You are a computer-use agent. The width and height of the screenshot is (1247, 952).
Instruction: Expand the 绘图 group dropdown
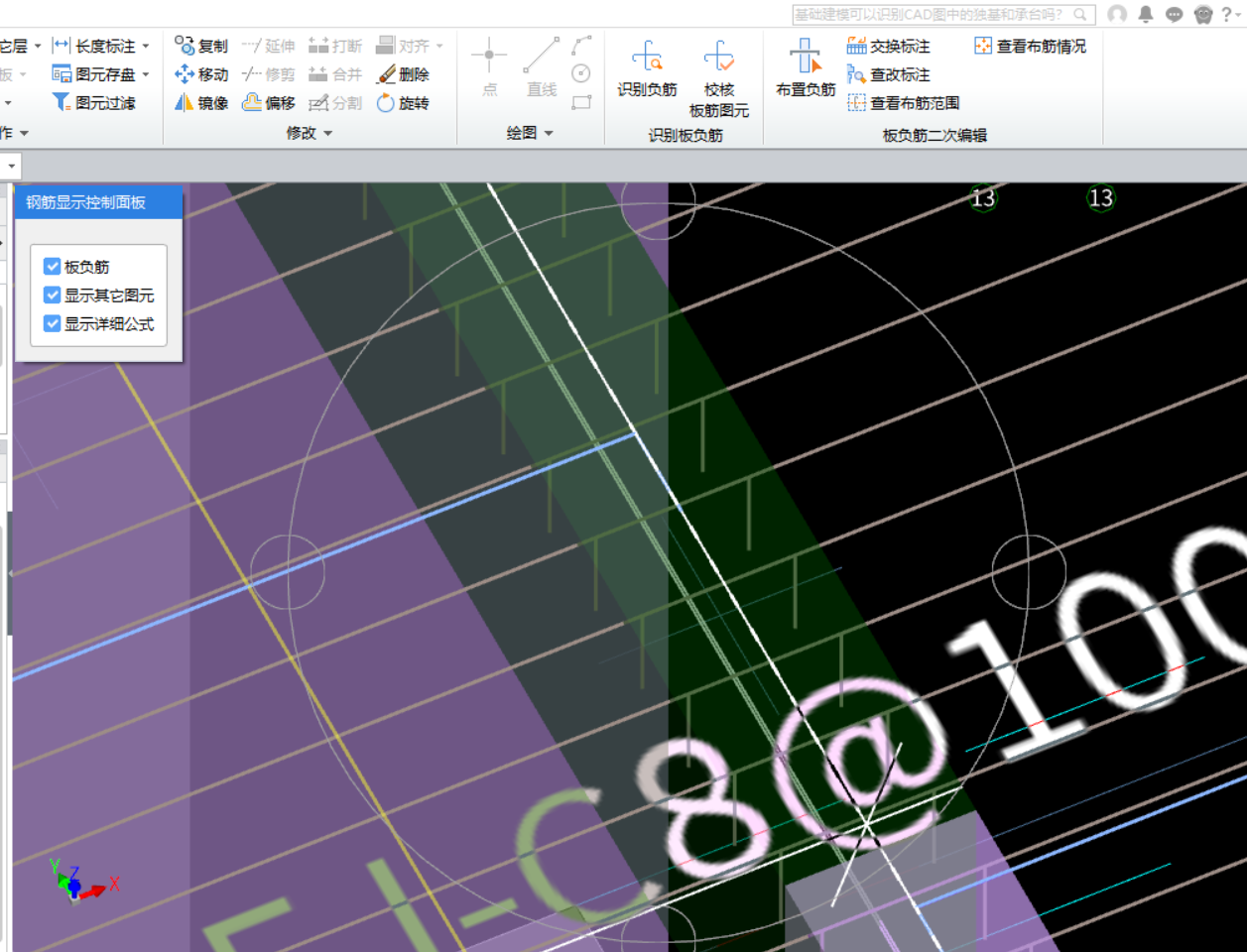click(549, 133)
